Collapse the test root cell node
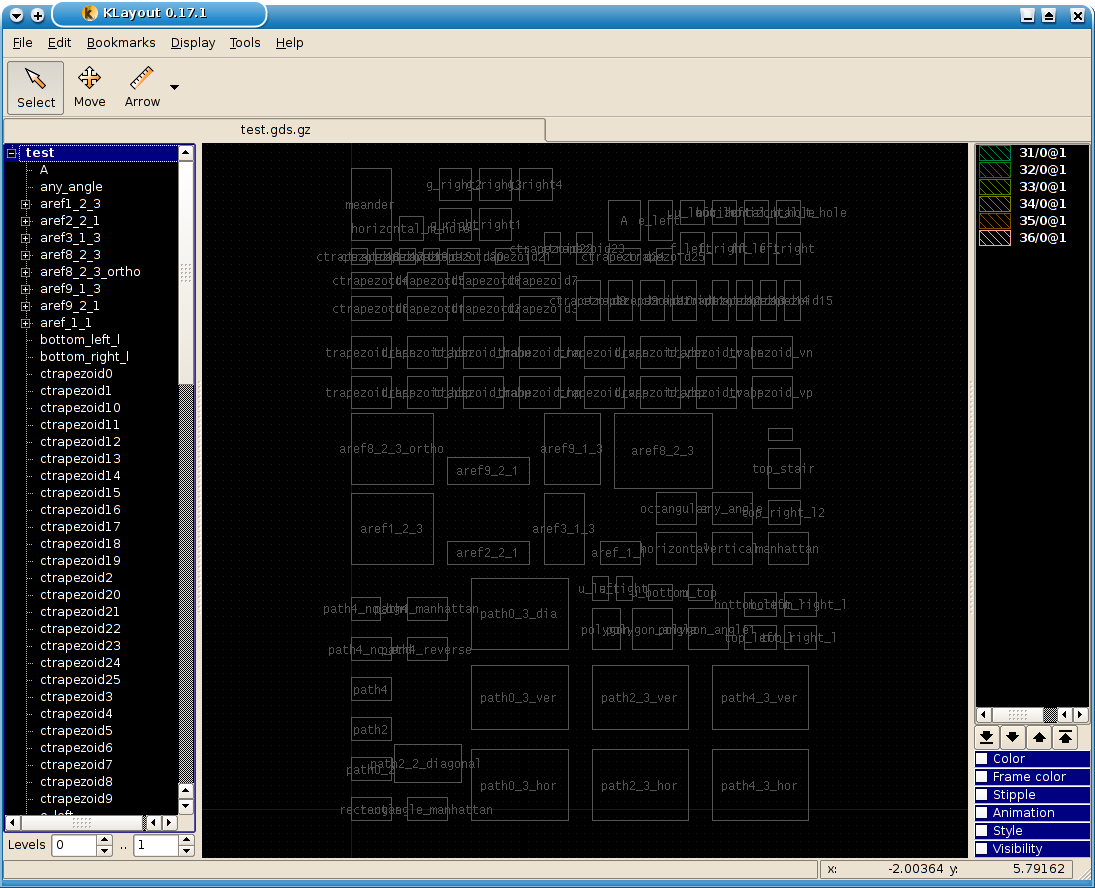Image resolution: width=1095 pixels, height=888 pixels. coord(12,153)
